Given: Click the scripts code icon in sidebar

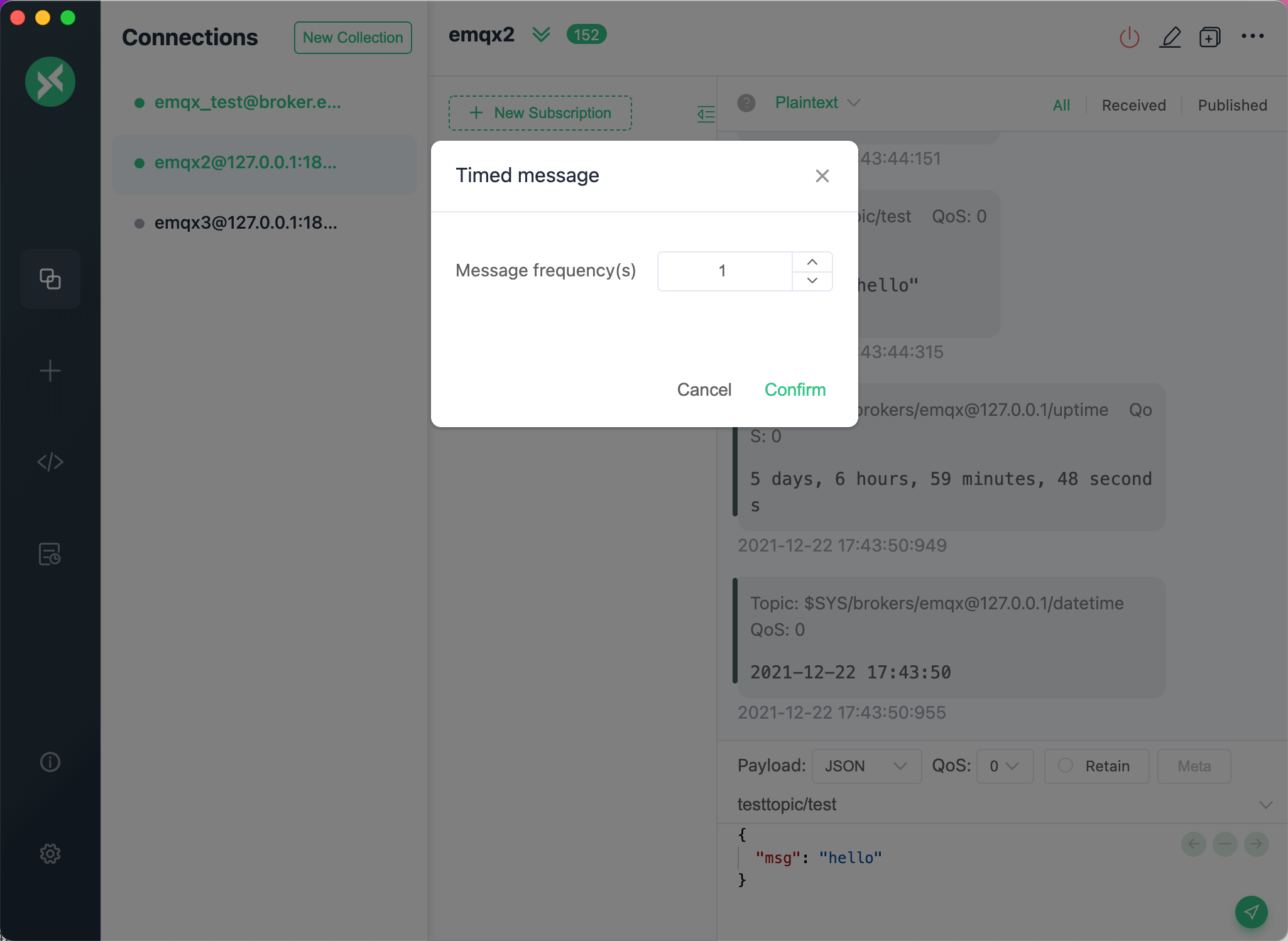Looking at the screenshot, I should tap(50, 462).
